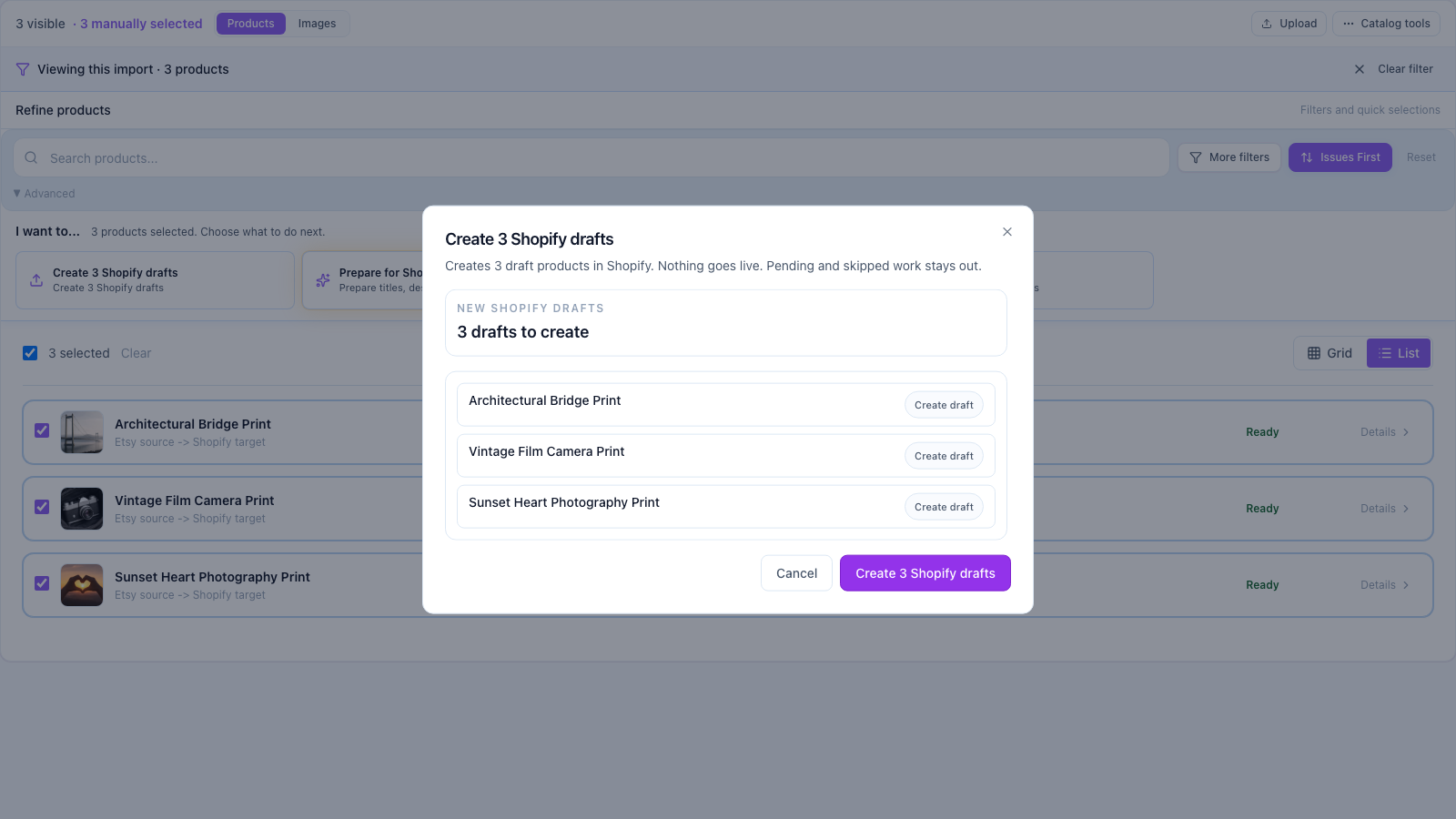
Task: Click the X icon next to Clear filter
Action: point(1360,69)
